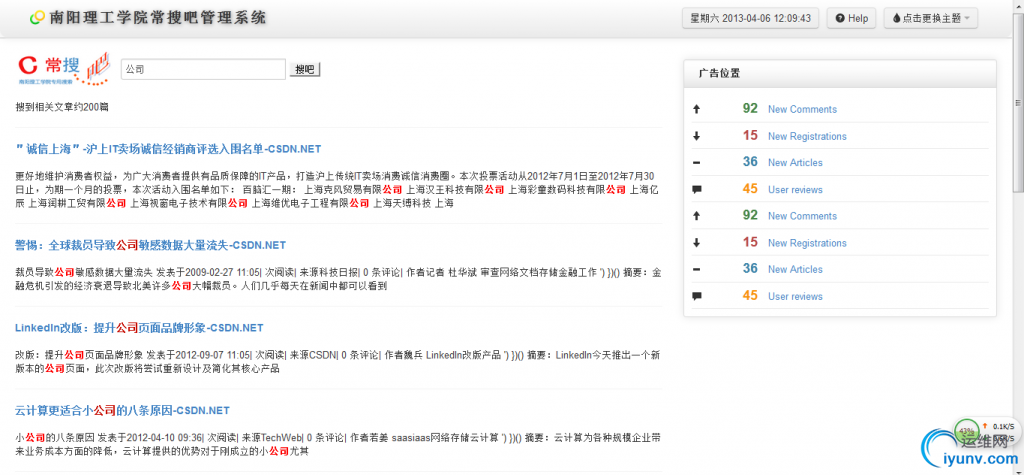The image size is (1024, 475).
Task: Click the first red number 15
Action: [x=750, y=135]
